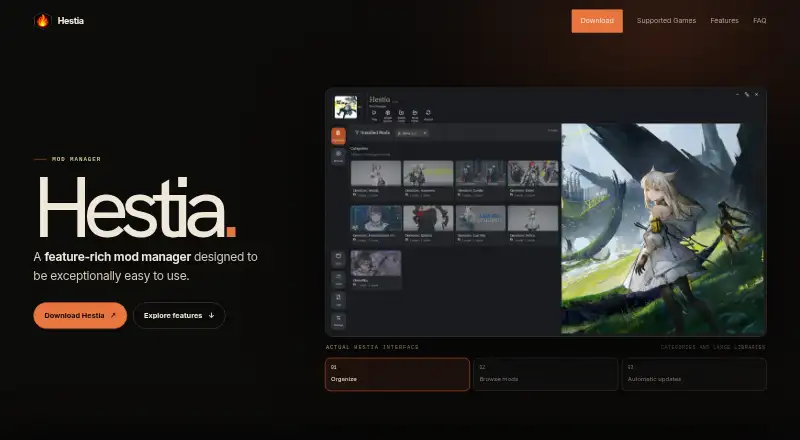Click the down arrow on Explore features
The image size is (800, 440).
point(211,315)
